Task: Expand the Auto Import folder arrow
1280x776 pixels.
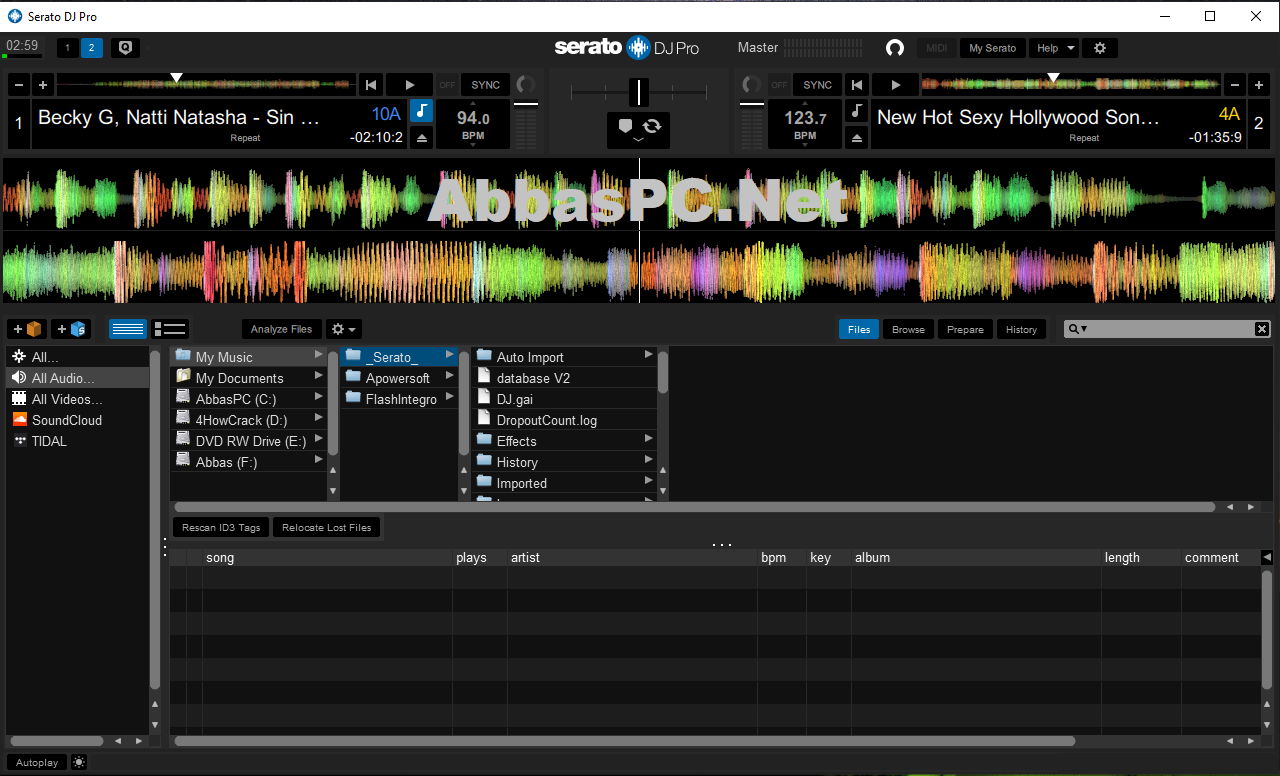Action: coord(649,356)
